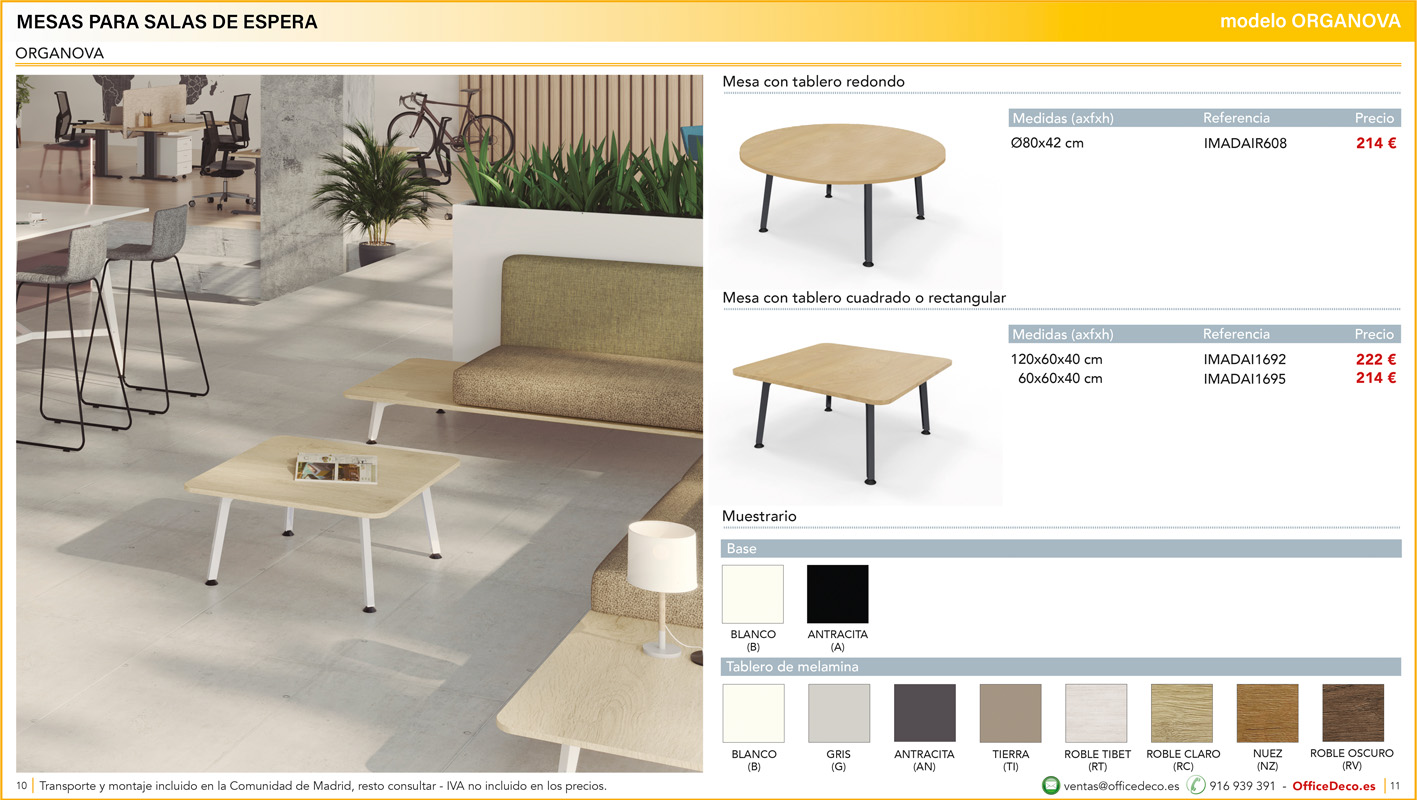The image size is (1417, 800).
Task: Click reference IMADAI1692
Action: 1245,359
